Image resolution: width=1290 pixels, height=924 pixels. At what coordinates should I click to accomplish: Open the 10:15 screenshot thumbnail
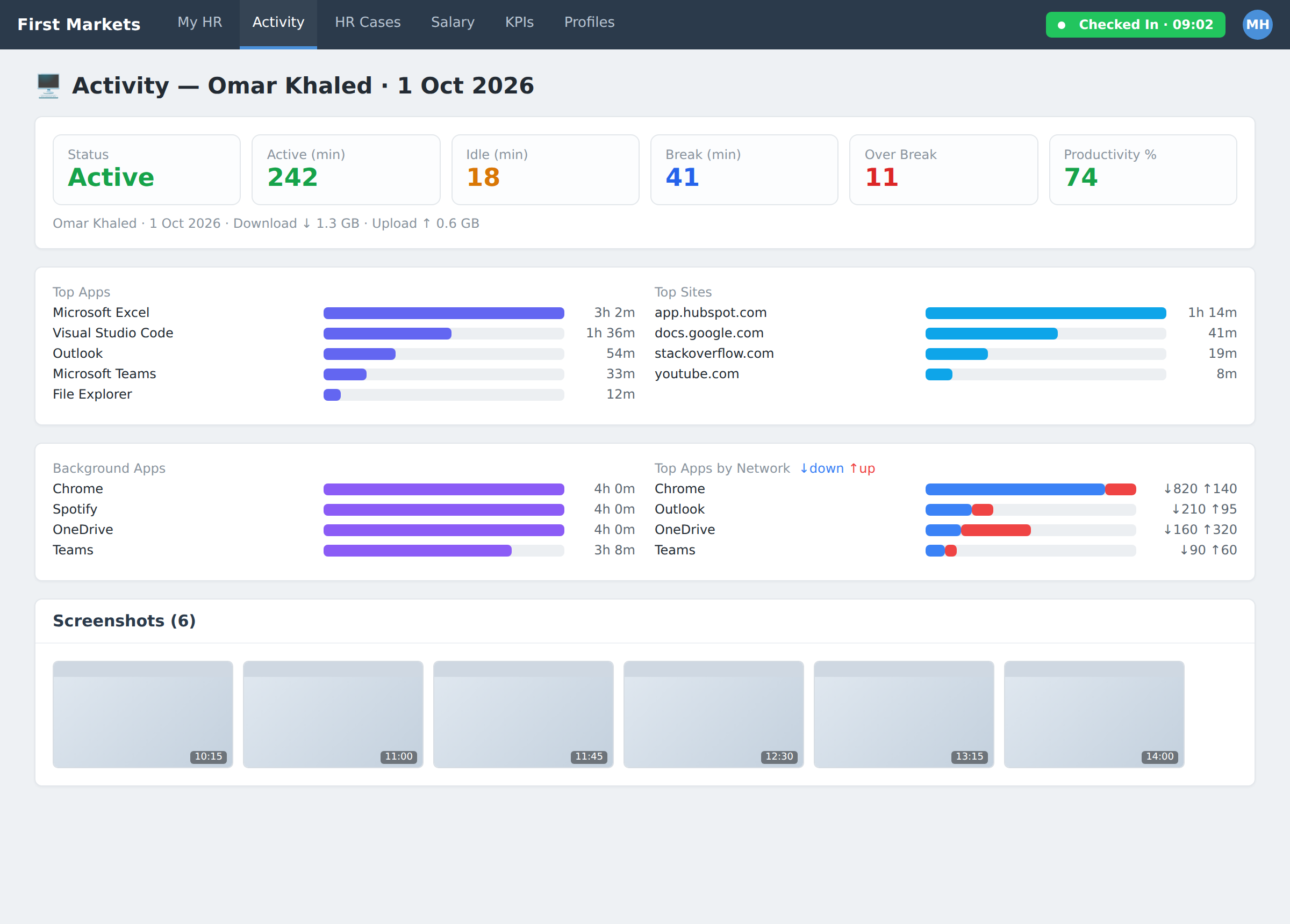pyautogui.click(x=143, y=713)
